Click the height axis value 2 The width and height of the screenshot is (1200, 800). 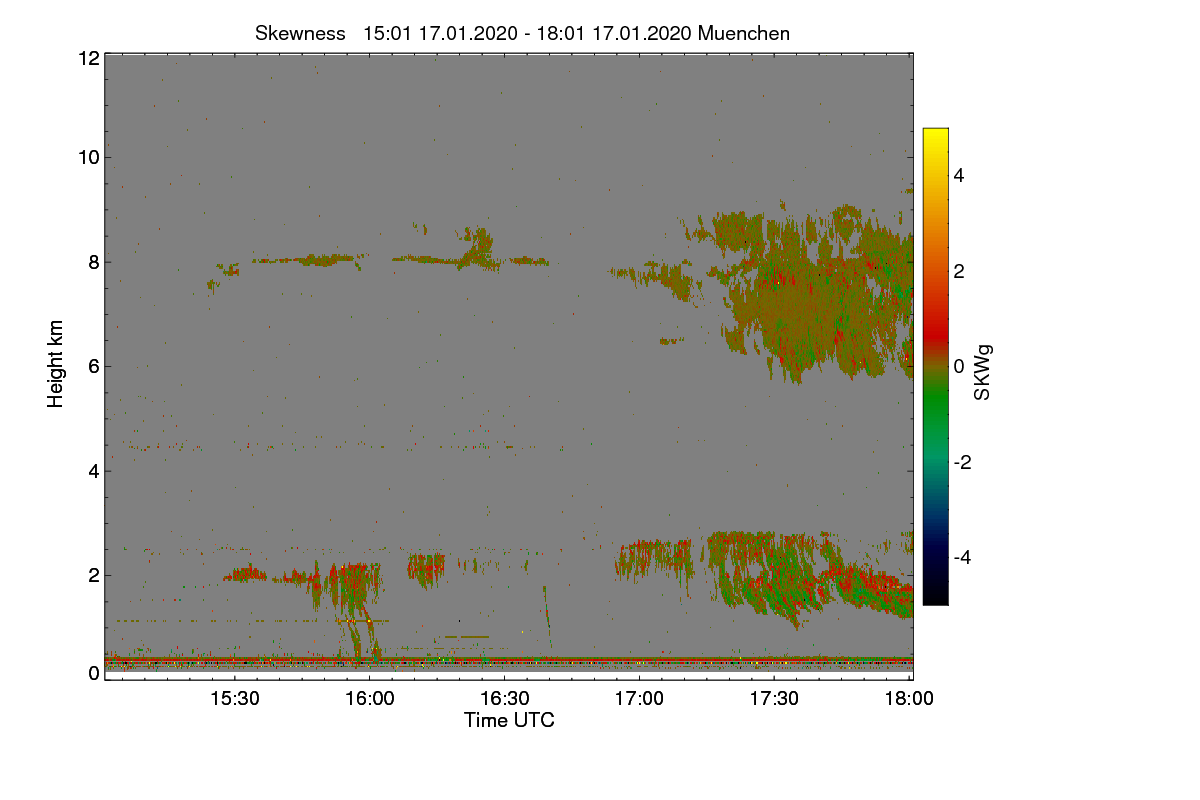93,575
